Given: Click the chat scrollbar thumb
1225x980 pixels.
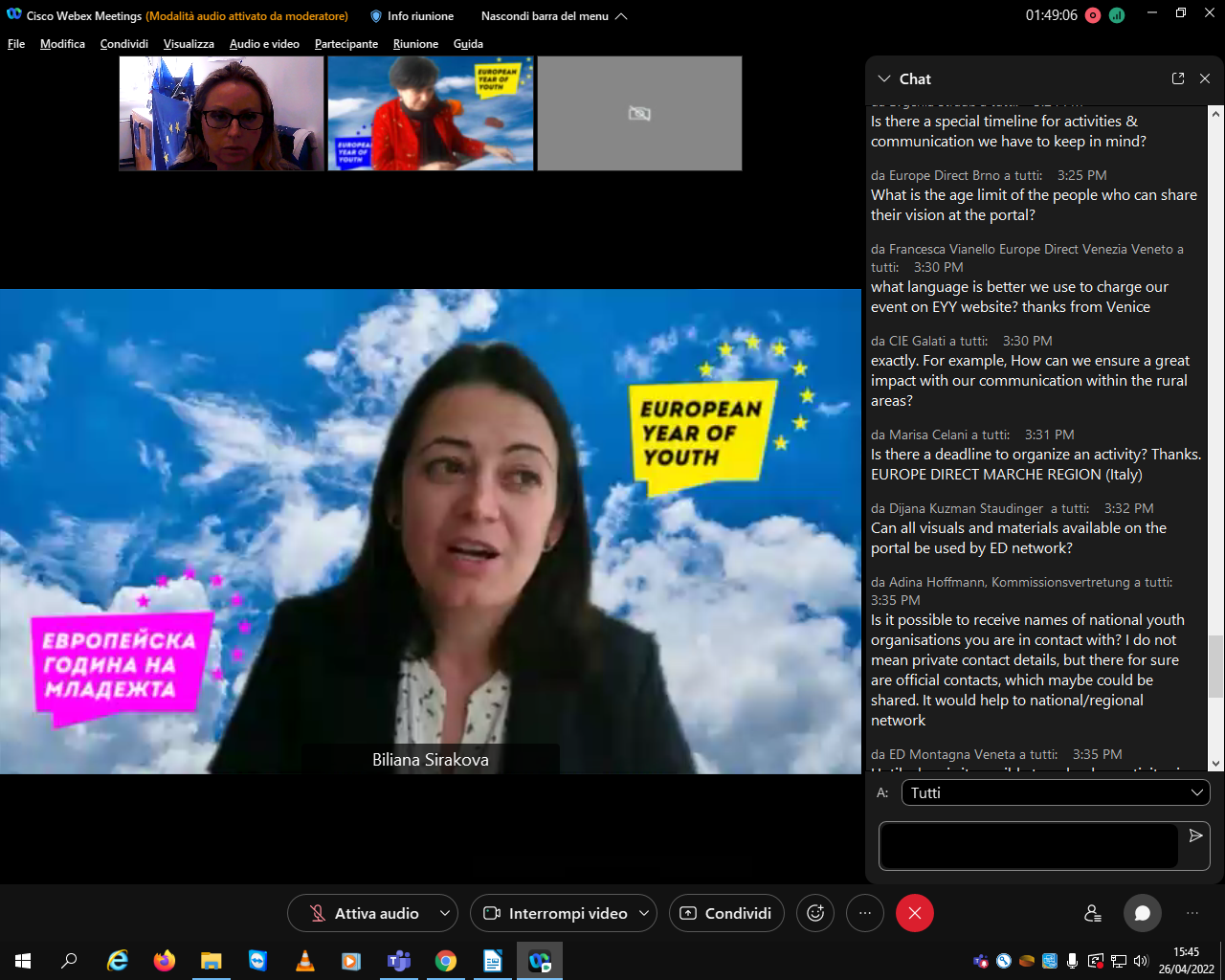Looking at the screenshot, I should pyautogui.click(x=1215, y=666).
